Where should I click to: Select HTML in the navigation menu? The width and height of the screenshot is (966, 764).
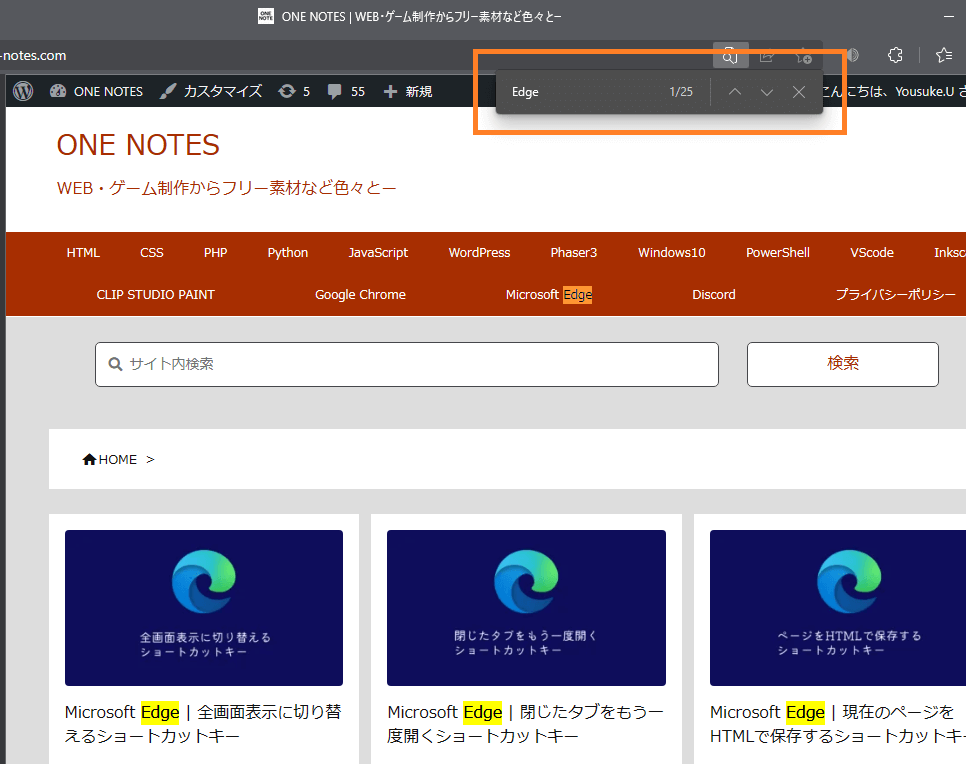click(83, 252)
